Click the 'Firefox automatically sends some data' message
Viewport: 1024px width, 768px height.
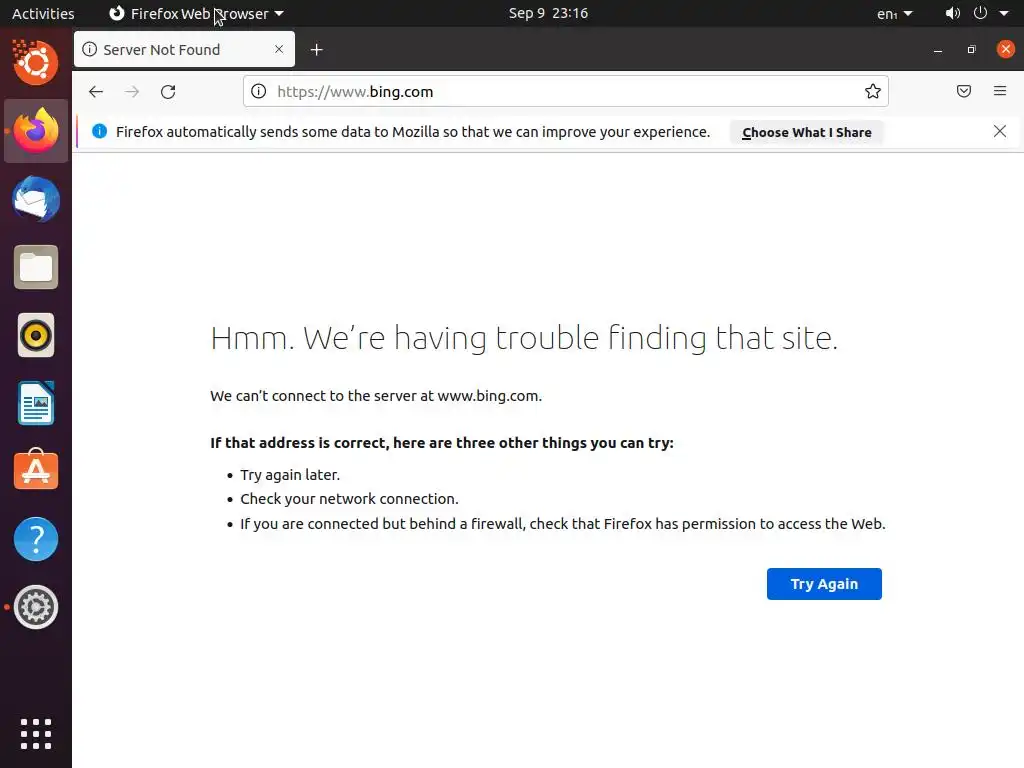point(413,132)
